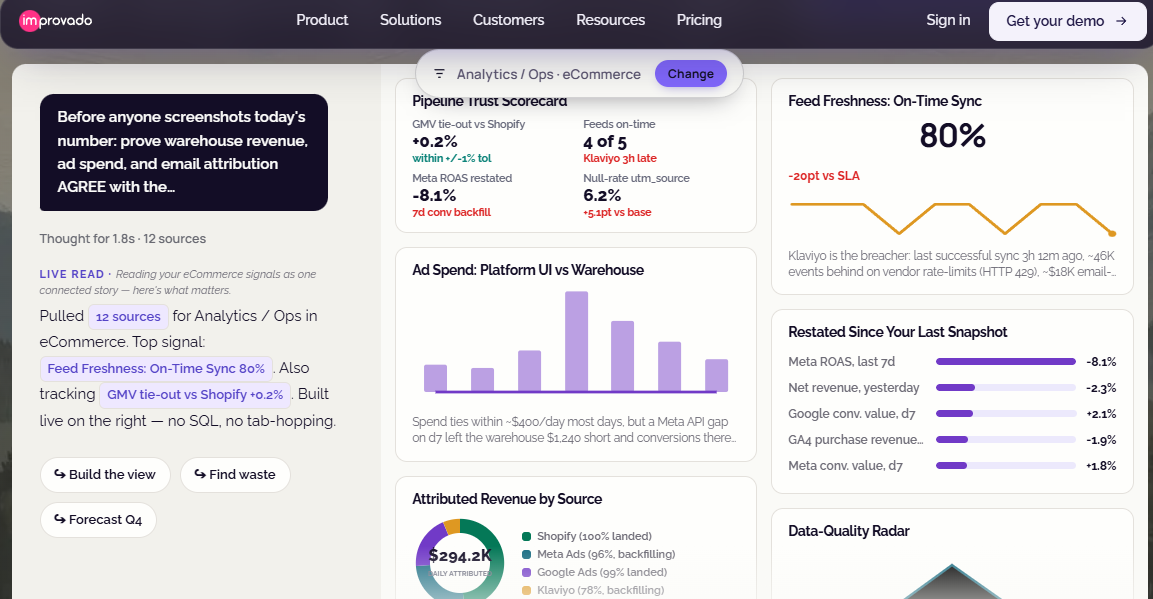Click the "within +/-1% tol" status text
Viewport: 1153px width, 599px height.
click(x=451, y=158)
